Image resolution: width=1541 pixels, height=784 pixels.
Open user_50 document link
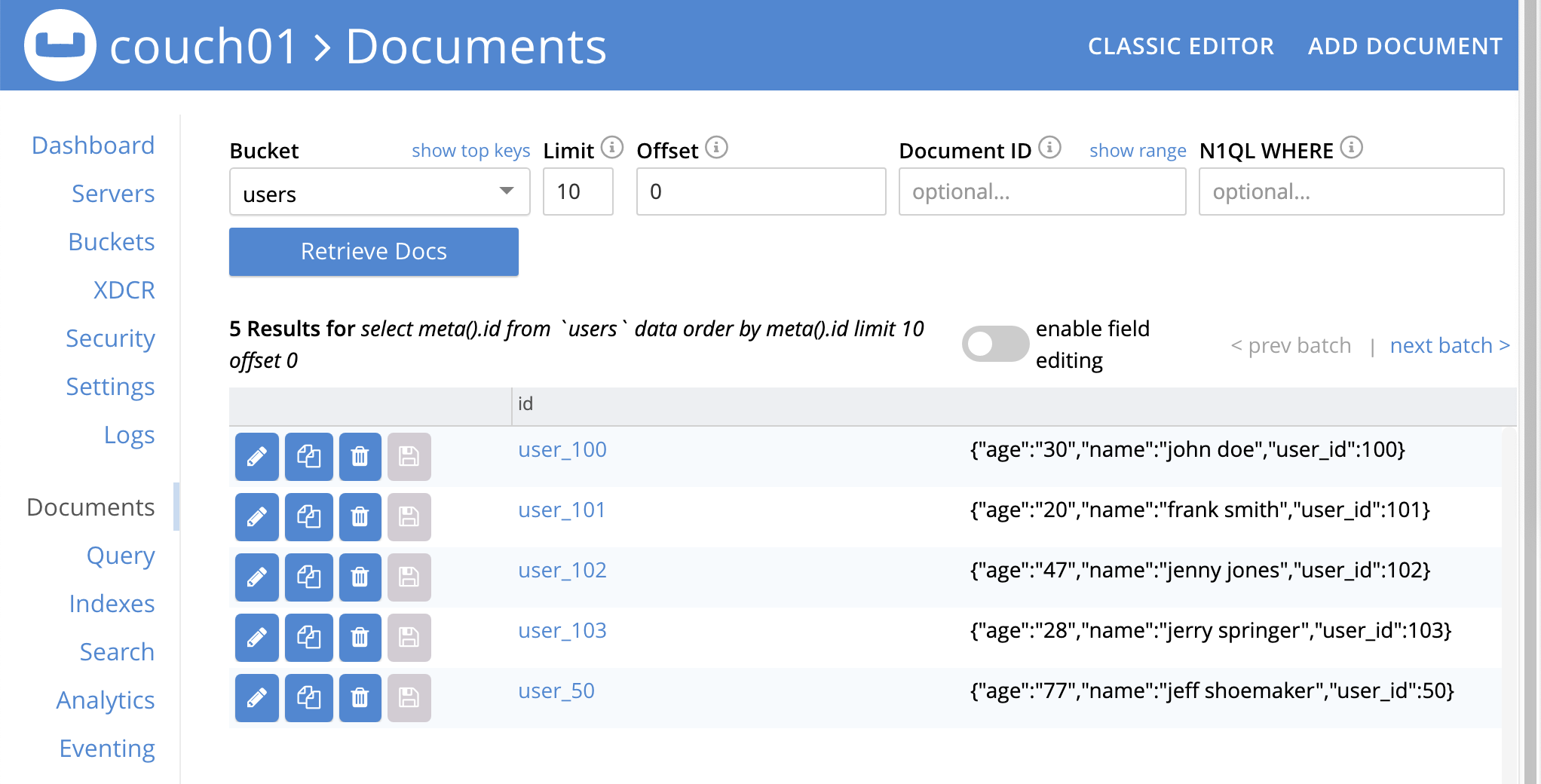pos(556,691)
